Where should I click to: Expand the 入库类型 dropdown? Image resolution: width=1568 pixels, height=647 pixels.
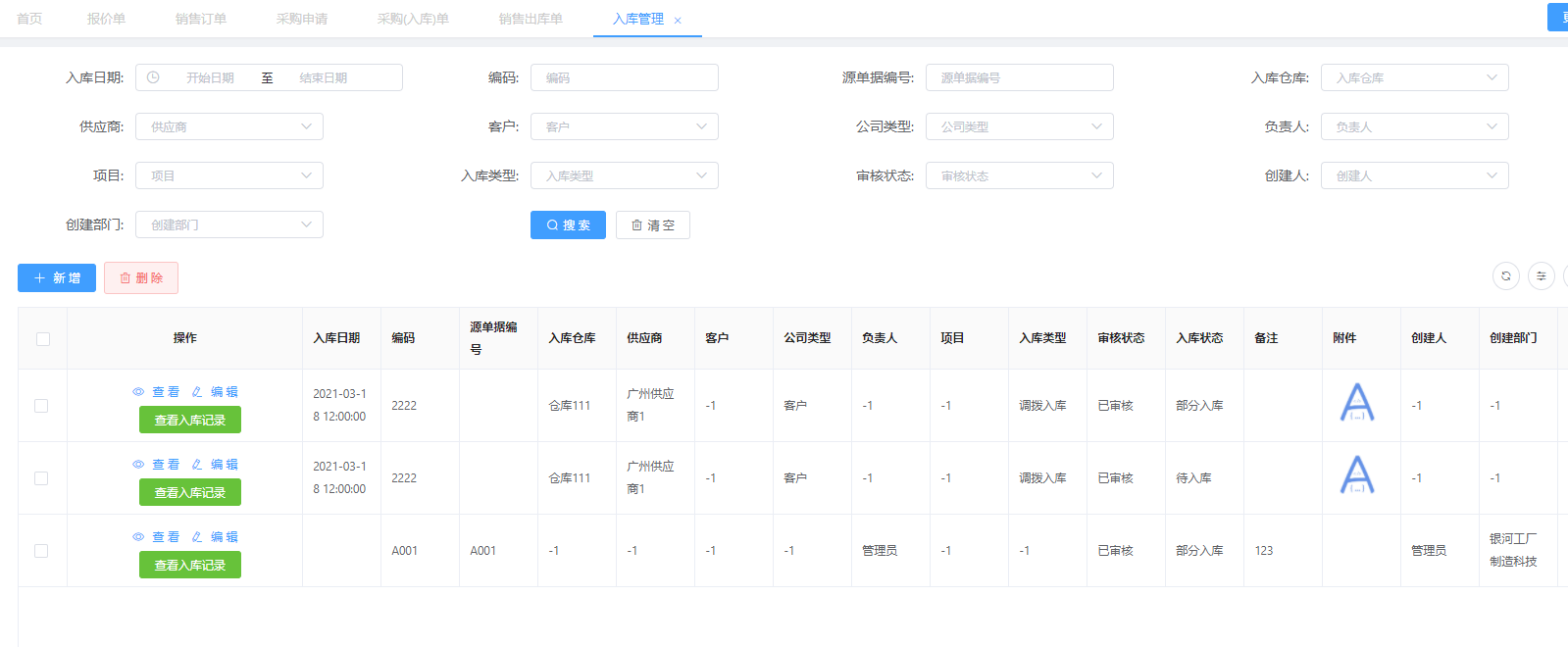625,175
